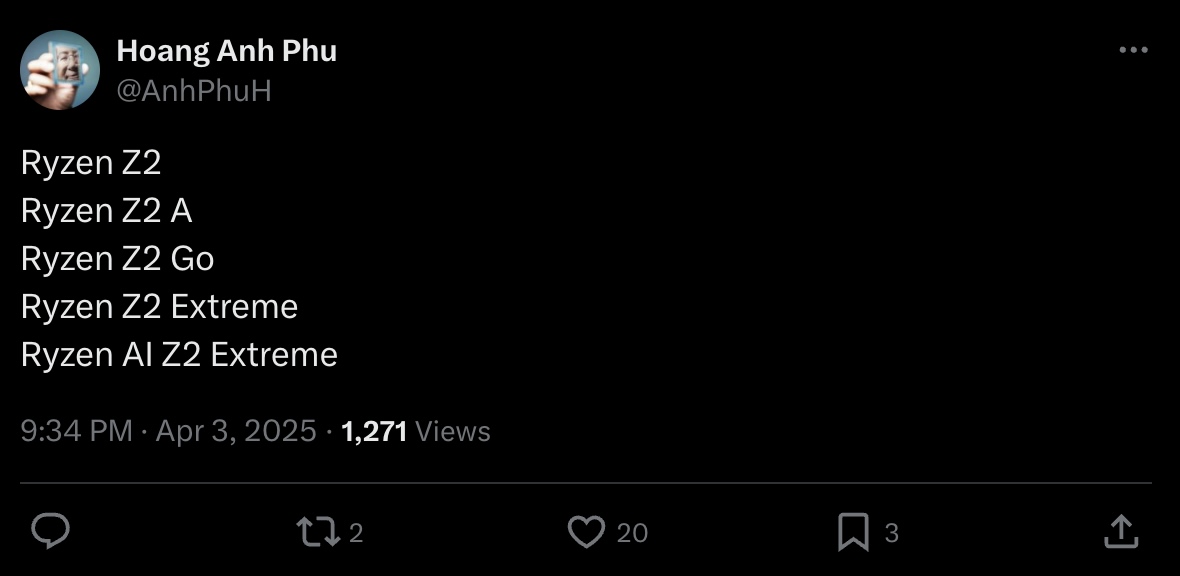1180x576 pixels.
Task: Visit the @AnhPhuH handle link
Action: (x=194, y=91)
